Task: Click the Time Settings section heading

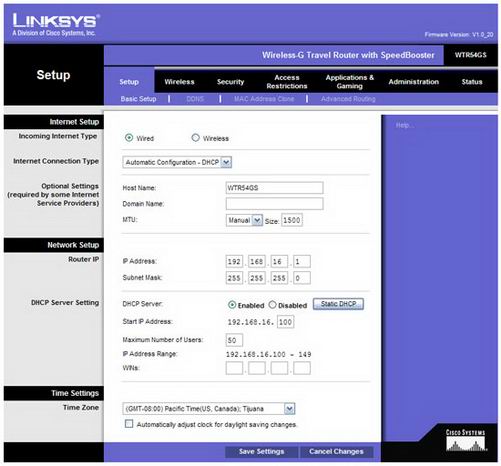Action: click(x=75, y=393)
